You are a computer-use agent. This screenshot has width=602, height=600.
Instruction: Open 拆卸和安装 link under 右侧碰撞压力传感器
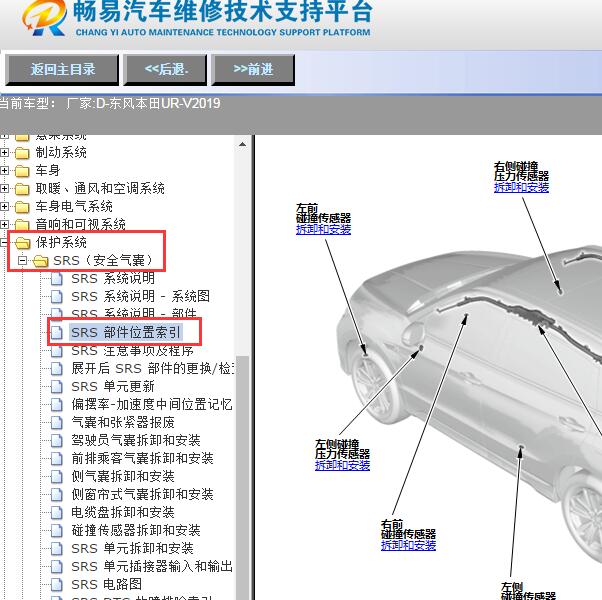(x=521, y=187)
